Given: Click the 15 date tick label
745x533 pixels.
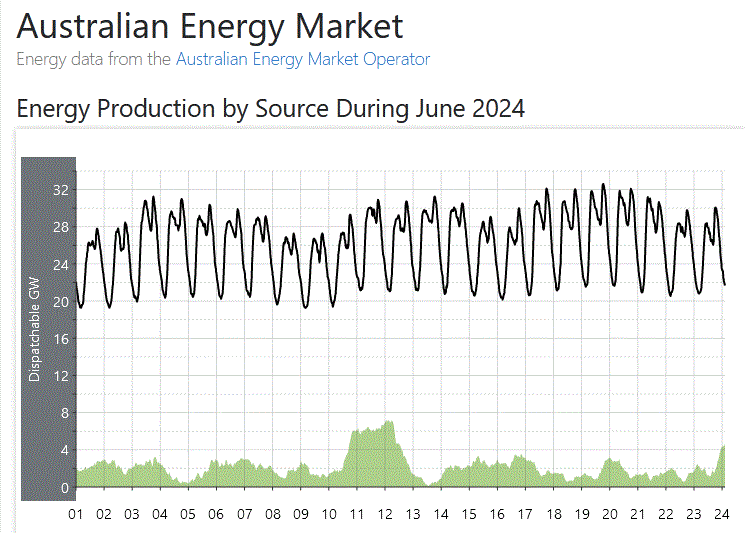Looking at the screenshot, I should 470,514.
